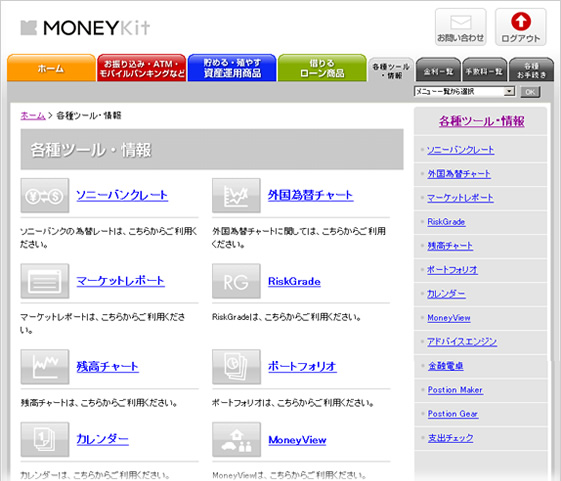561x481 pixels.
Task: Open the お振り込み・ATM red tab
Action: click(x=142, y=68)
